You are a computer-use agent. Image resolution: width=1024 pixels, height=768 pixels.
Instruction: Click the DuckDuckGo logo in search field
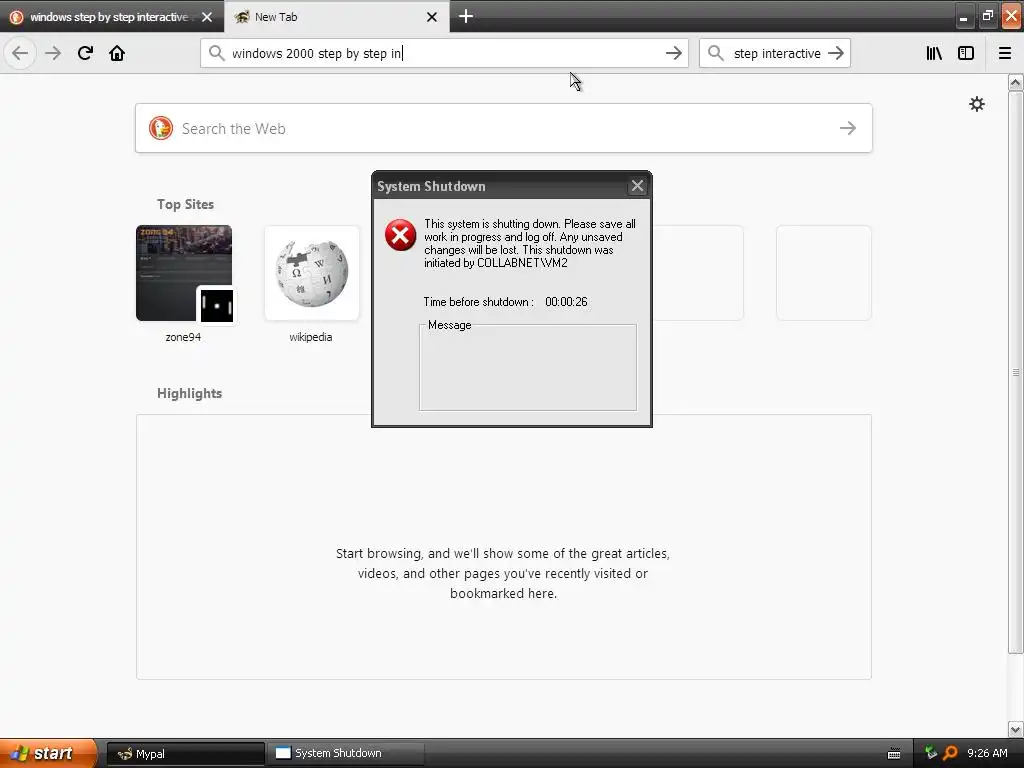coord(161,128)
